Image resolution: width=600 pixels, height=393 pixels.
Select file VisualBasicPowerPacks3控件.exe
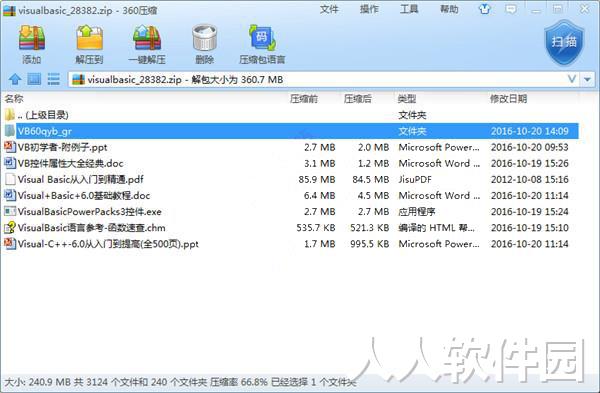click(x=90, y=212)
